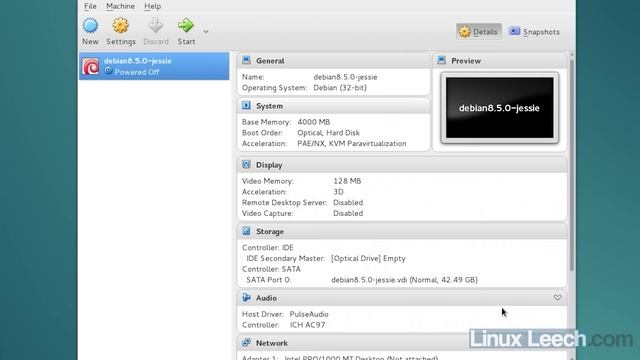Viewport: 640px width, 360px height.
Task: Click the debian8.5.0-jessie preview thumbnail
Action: click(500, 108)
